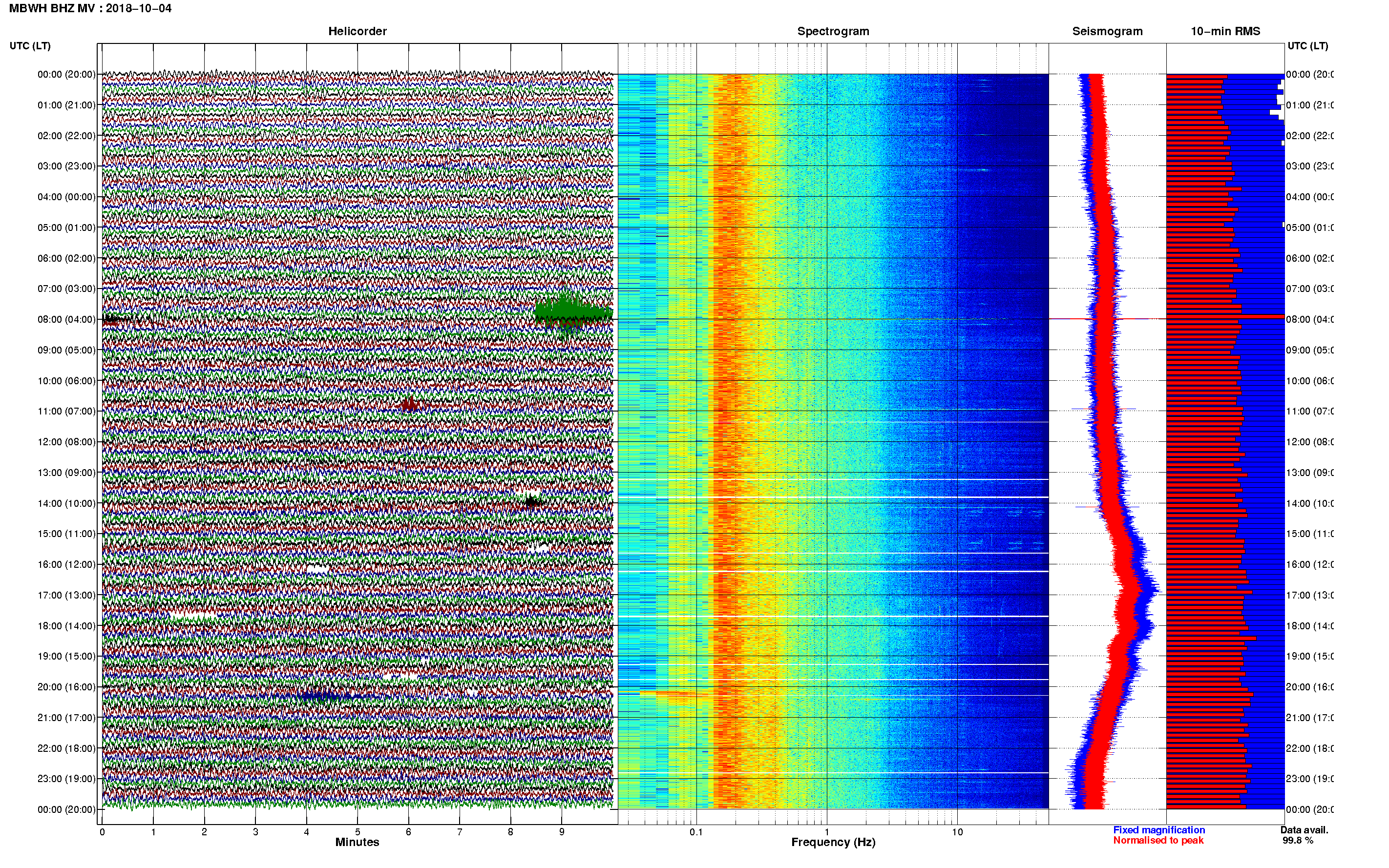Click the dark red event burst near 11:00

[x=409, y=405]
